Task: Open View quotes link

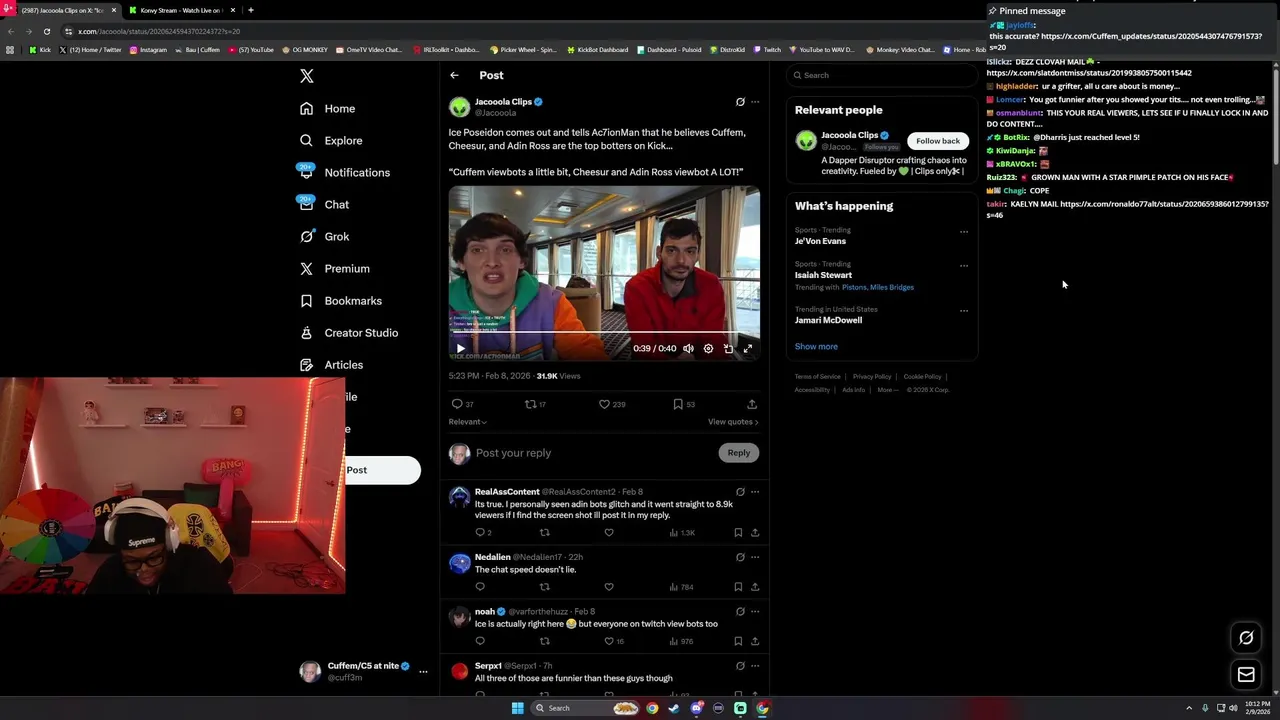Action: (x=733, y=422)
